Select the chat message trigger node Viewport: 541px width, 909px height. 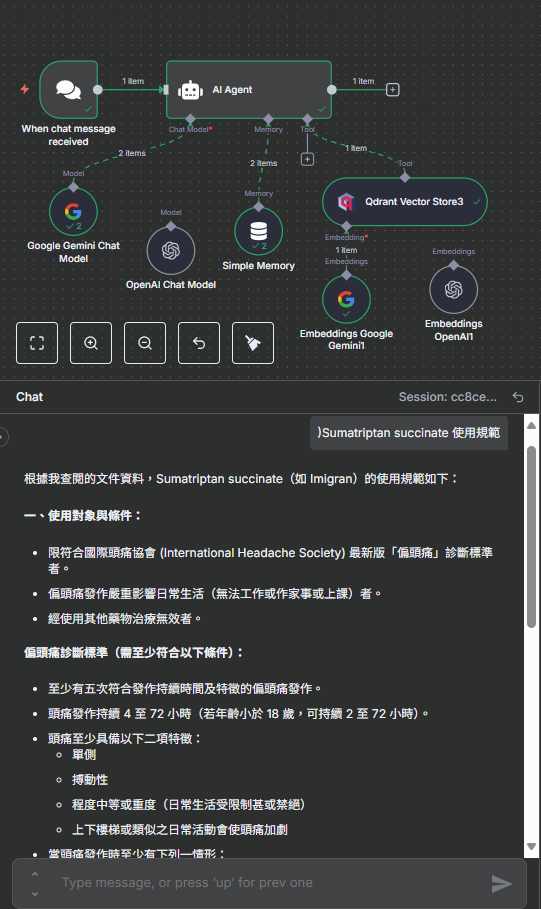[68, 90]
